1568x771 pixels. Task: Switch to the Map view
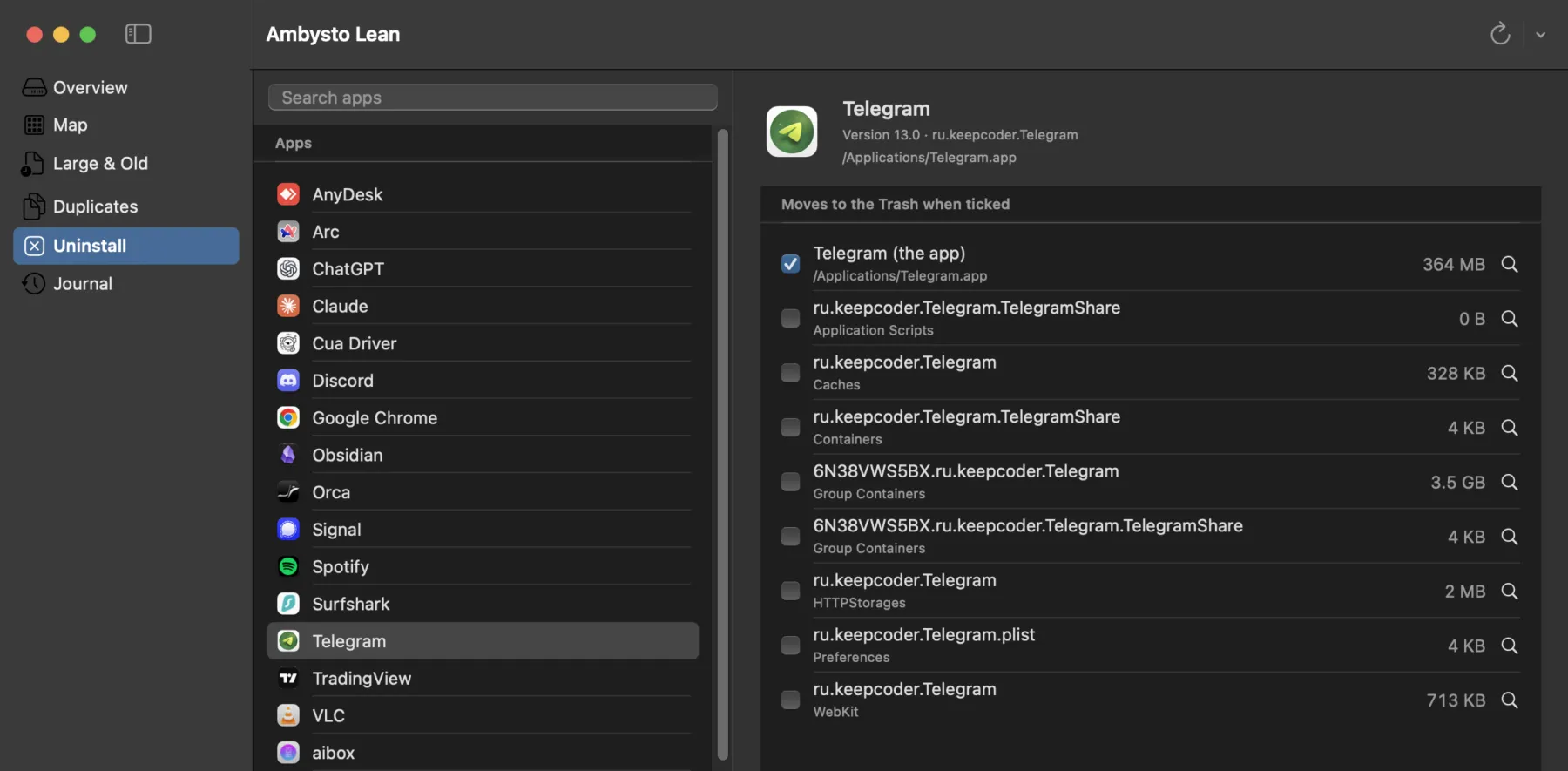tap(126, 125)
